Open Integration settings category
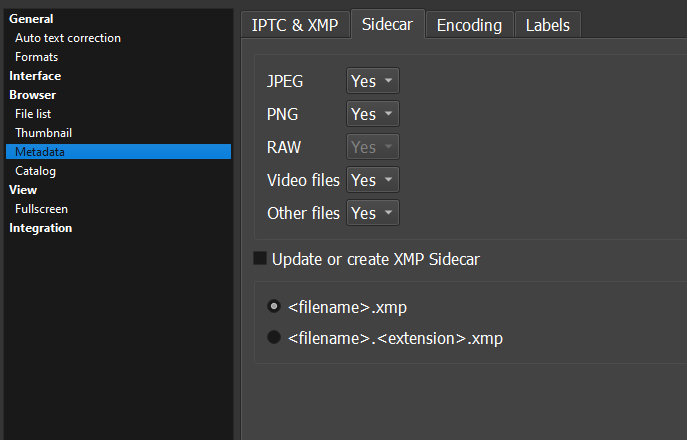Image resolution: width=687 pixels, height=440 pixels. pyautogui.click(x=41, y=228)
